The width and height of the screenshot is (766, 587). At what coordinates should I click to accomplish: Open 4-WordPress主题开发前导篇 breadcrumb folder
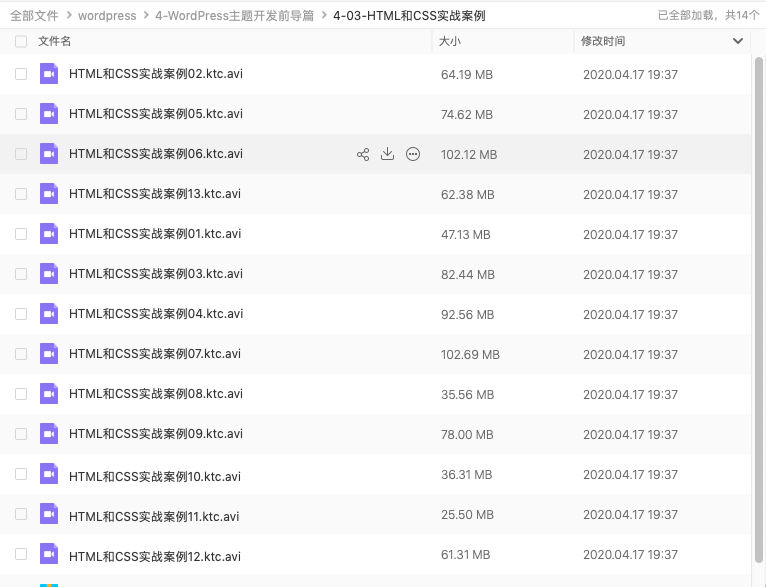234,16
